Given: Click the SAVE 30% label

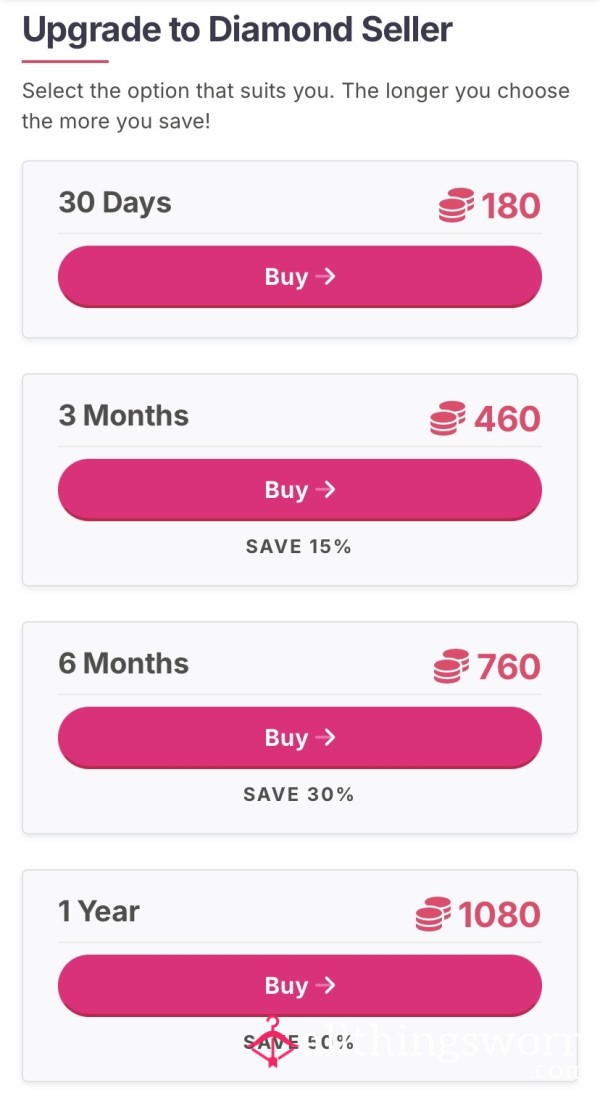Looking at the screenshot, I should point(299,795).
